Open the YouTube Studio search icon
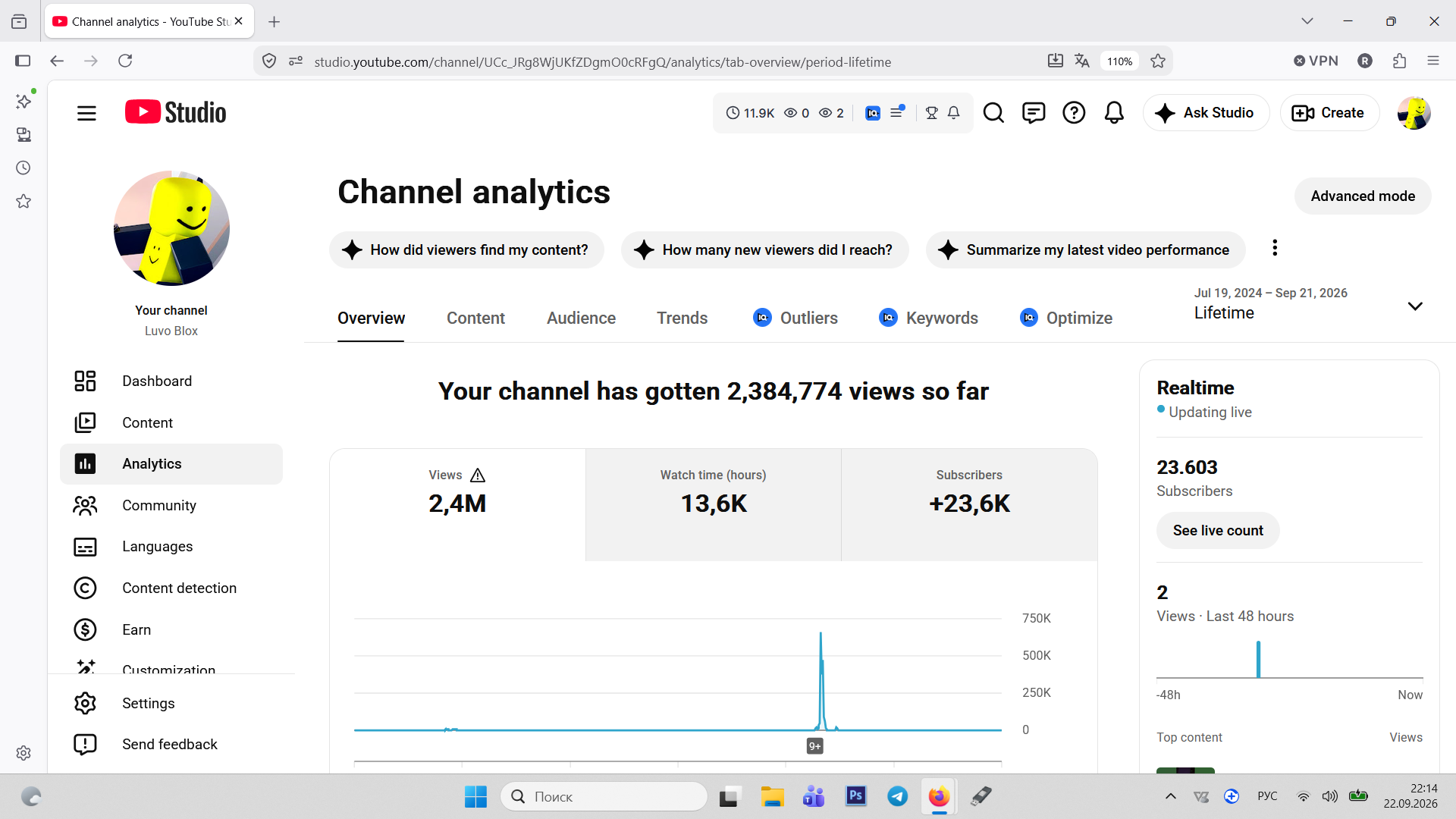Screen dimensions: 1456x819 coord(993,113)
